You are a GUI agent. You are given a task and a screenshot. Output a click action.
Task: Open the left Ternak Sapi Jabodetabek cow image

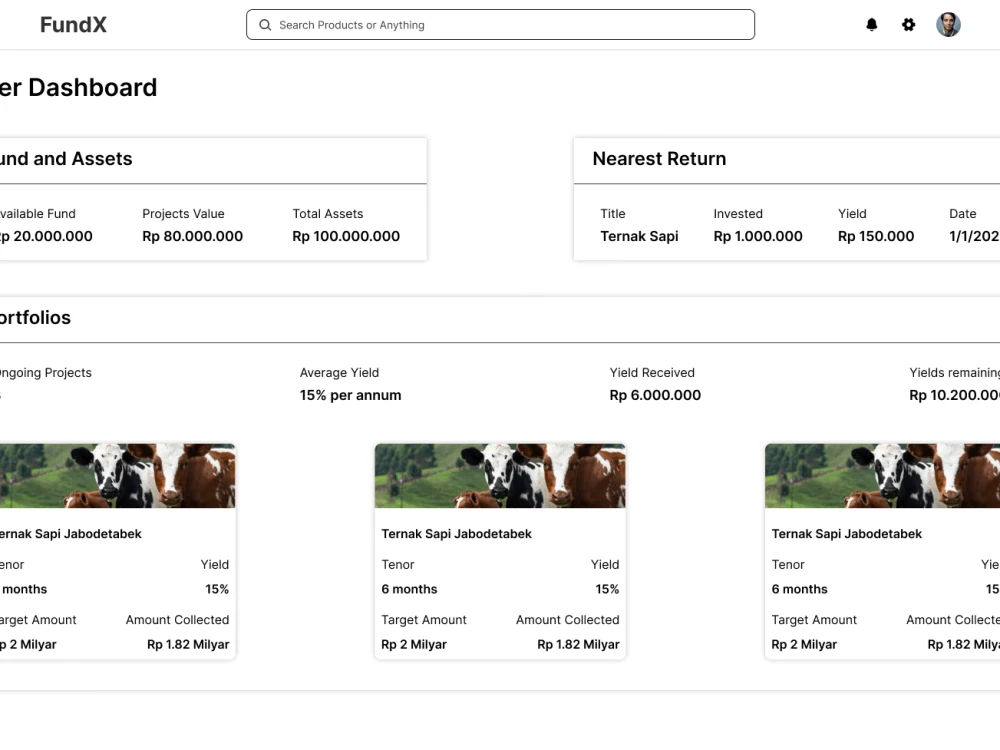[x=117, y=476]
